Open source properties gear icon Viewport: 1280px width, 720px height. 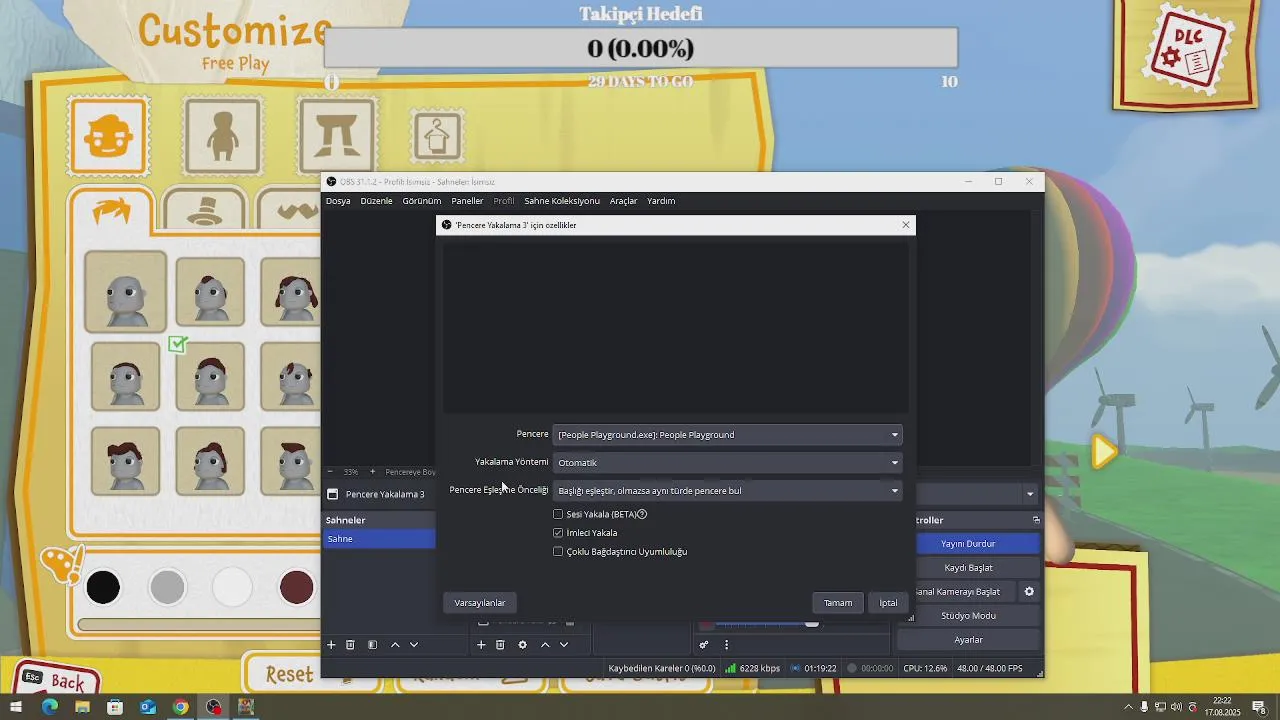pyautogui.click(x=522, y=645)
